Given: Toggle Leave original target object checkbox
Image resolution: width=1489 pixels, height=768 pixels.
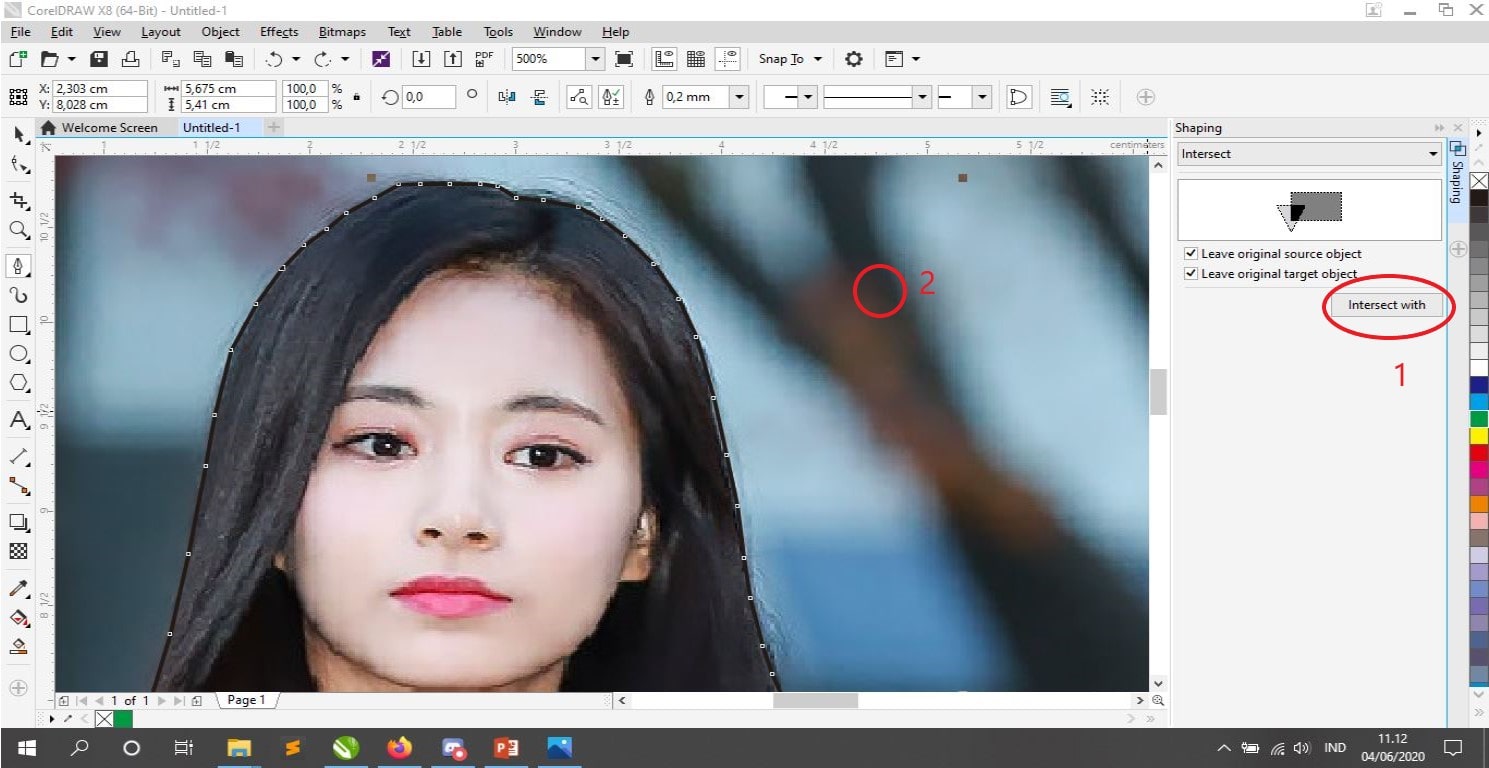Looking at the screenshot, I should point(1190,274).
